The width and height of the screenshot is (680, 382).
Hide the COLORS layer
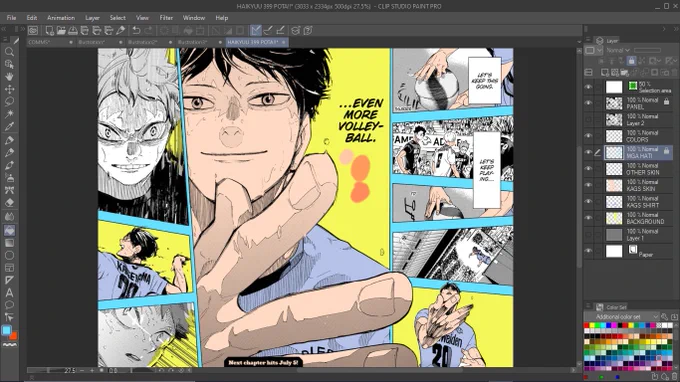click(x=588, y=136)
